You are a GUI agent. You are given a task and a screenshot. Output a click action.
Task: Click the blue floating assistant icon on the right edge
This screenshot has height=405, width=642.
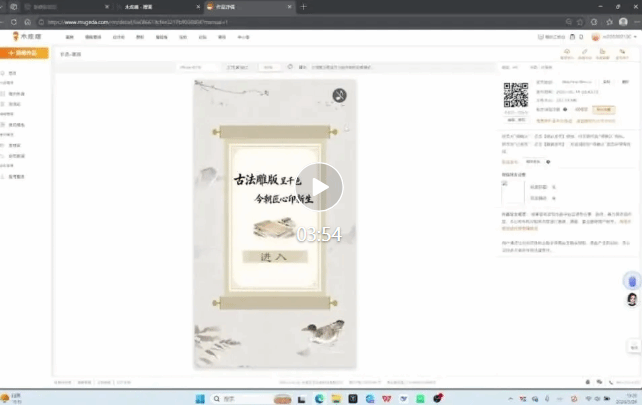[x=632, y=281]
